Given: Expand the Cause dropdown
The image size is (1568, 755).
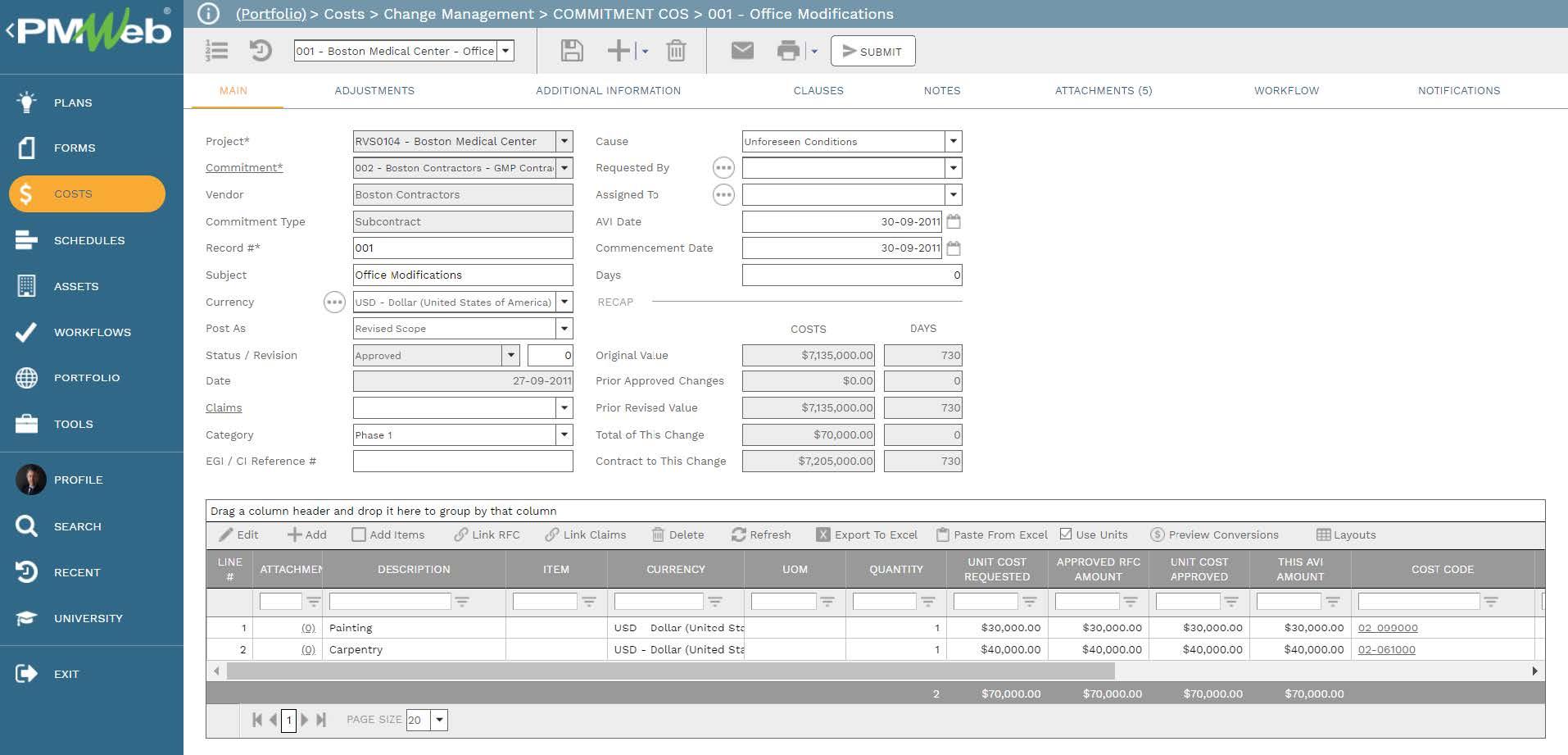Looking at the screenshot, I should tap(954, 141).
